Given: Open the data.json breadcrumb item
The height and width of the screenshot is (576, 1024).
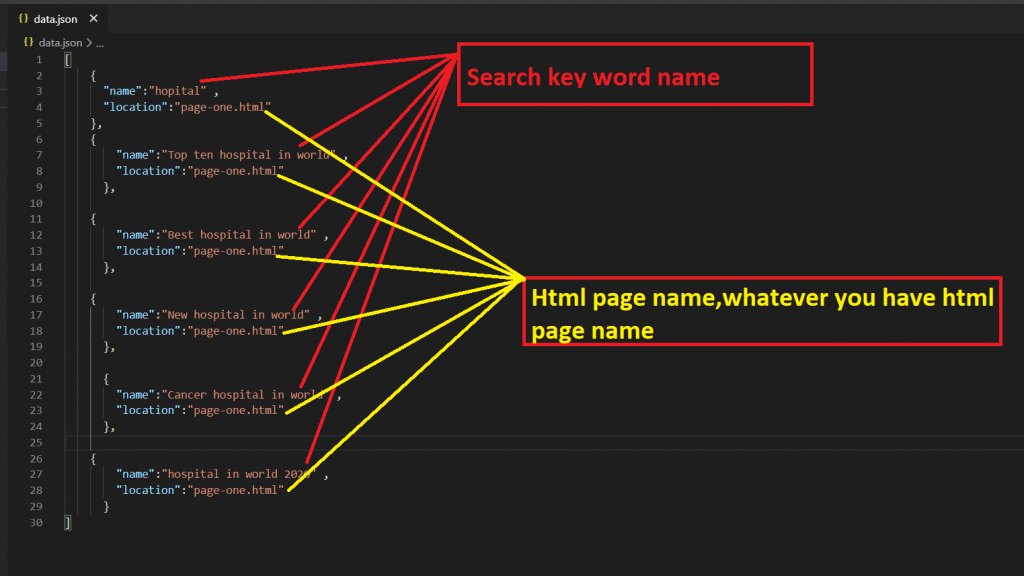Looking at the screenshot, I should click(60, 43).
